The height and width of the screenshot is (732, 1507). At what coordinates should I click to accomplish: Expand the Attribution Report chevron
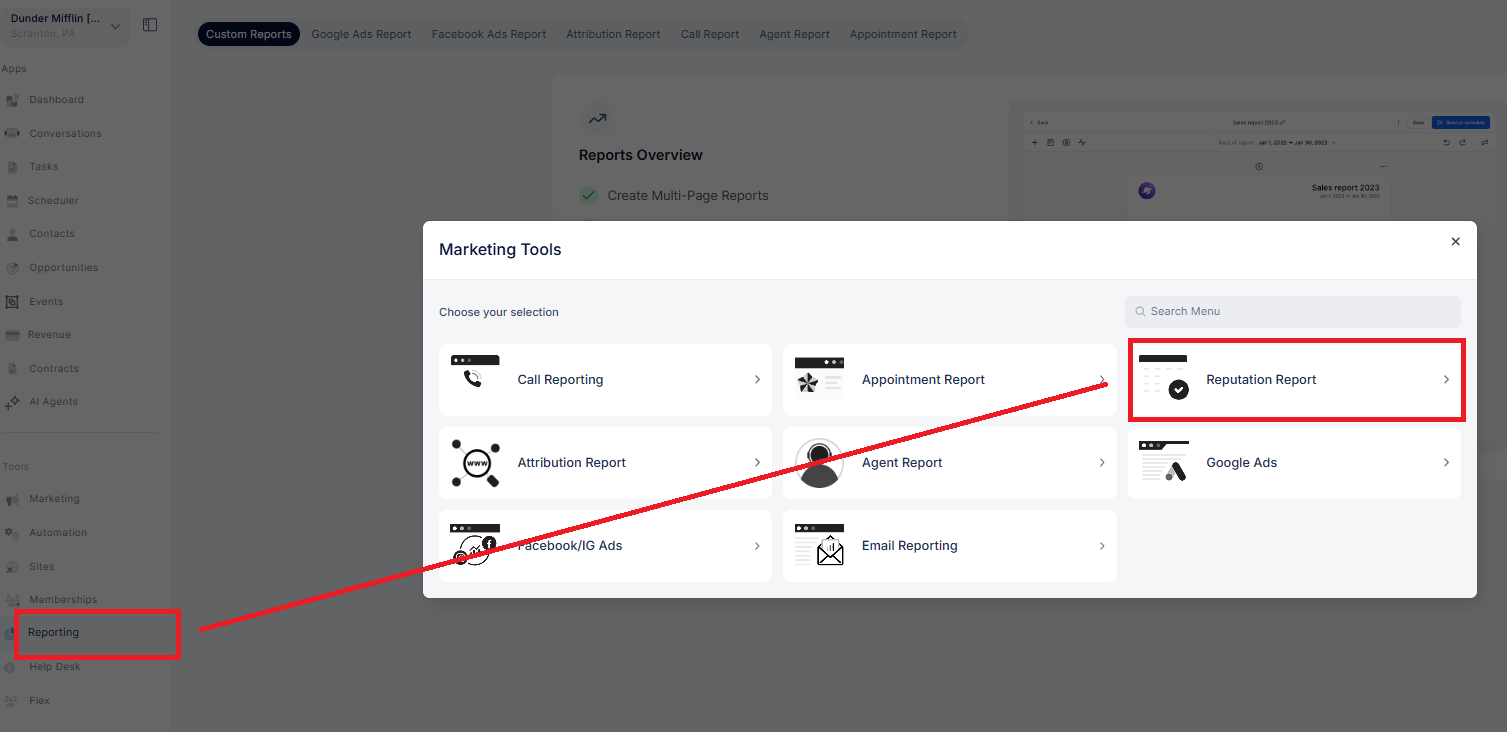[757, 463]
